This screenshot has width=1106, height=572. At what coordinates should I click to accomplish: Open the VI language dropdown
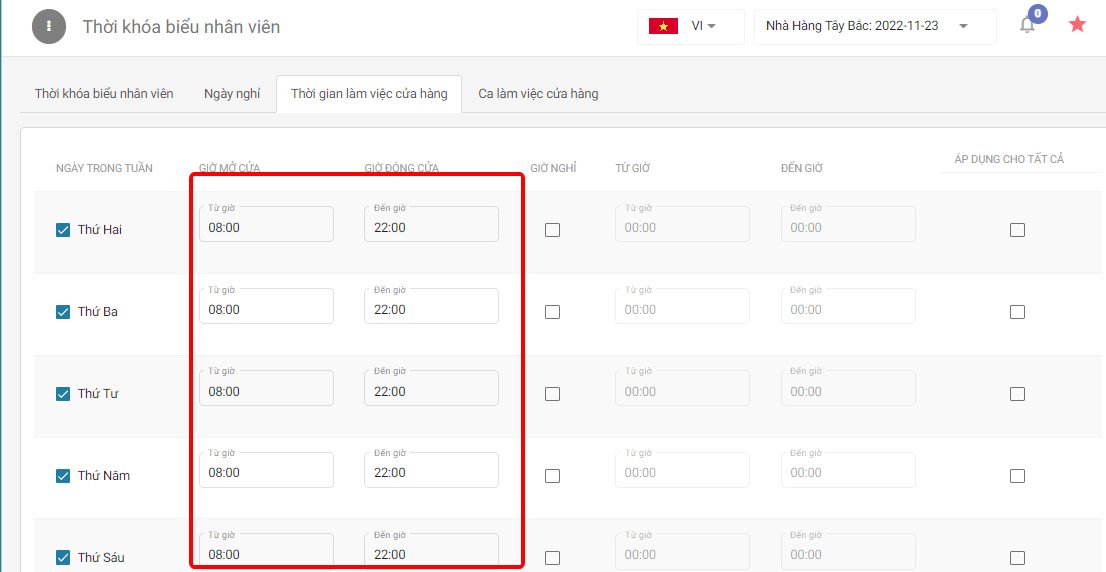704,26
